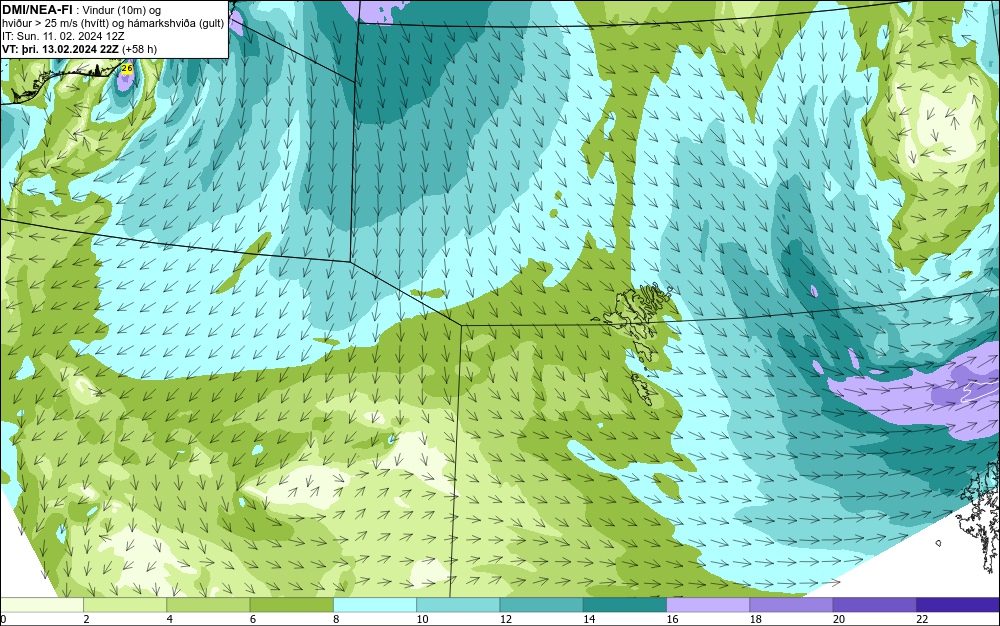Click the darkest purple swatch above 22 m/s
Image resolution: width=1000 pixels, height=626 pixels.
pos(958,605)
